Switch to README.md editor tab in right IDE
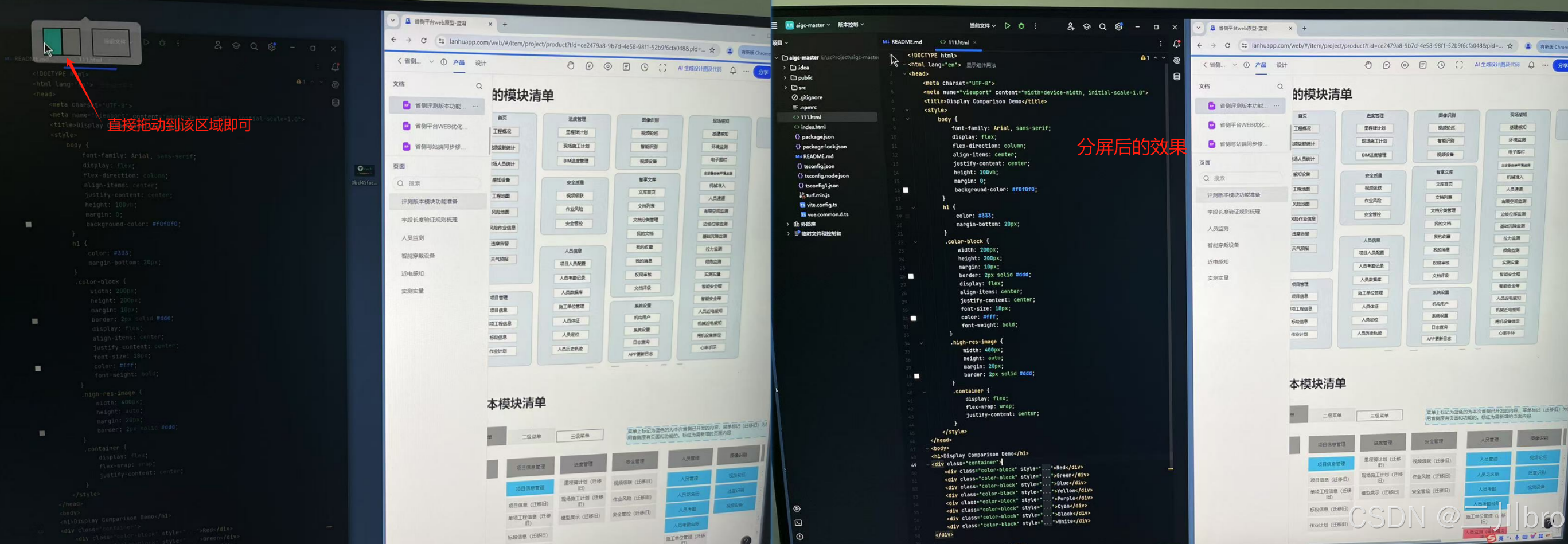The image size is (1568, 544). coord(902,42)
